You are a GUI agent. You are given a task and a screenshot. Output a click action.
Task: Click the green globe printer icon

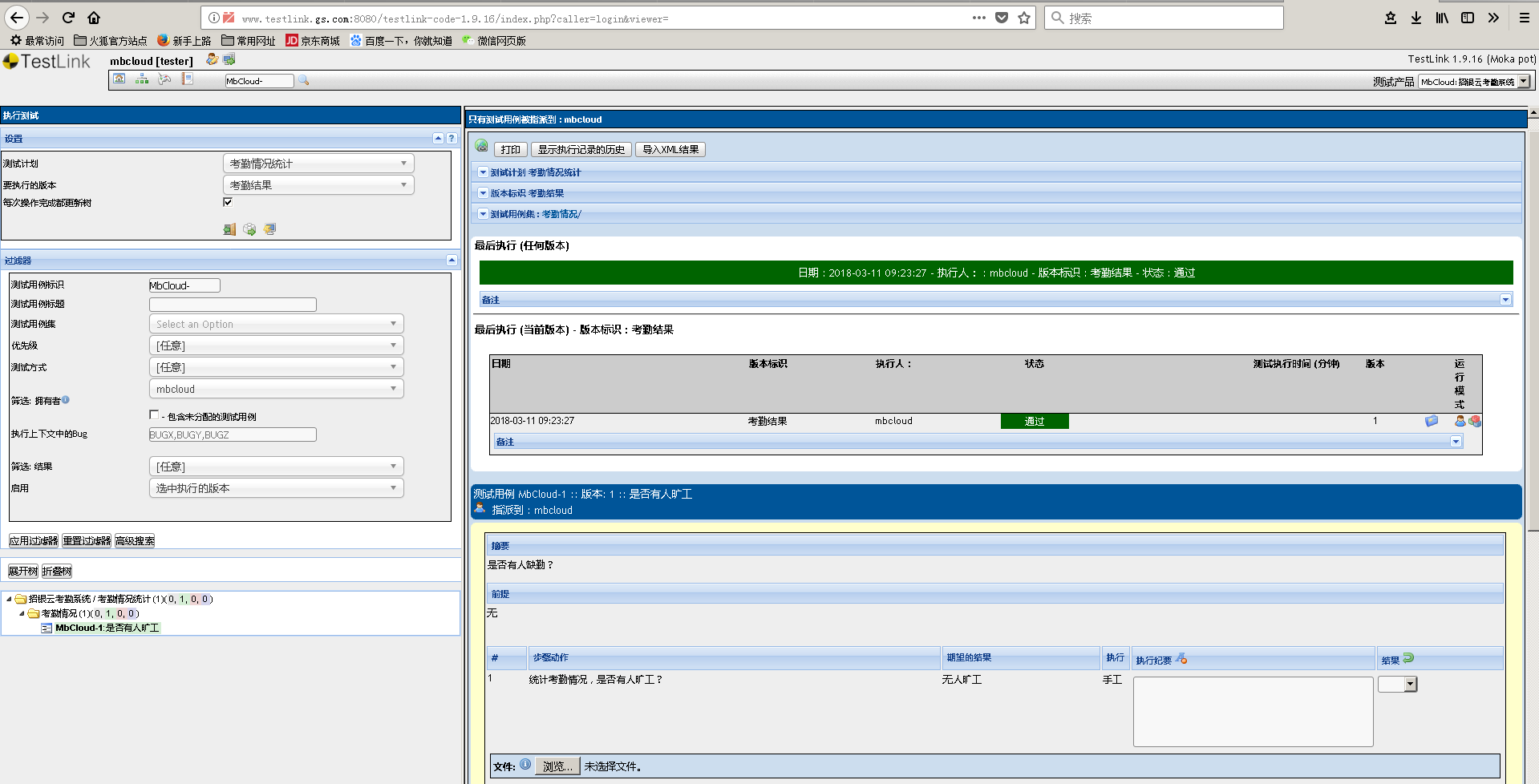(481, 146)
